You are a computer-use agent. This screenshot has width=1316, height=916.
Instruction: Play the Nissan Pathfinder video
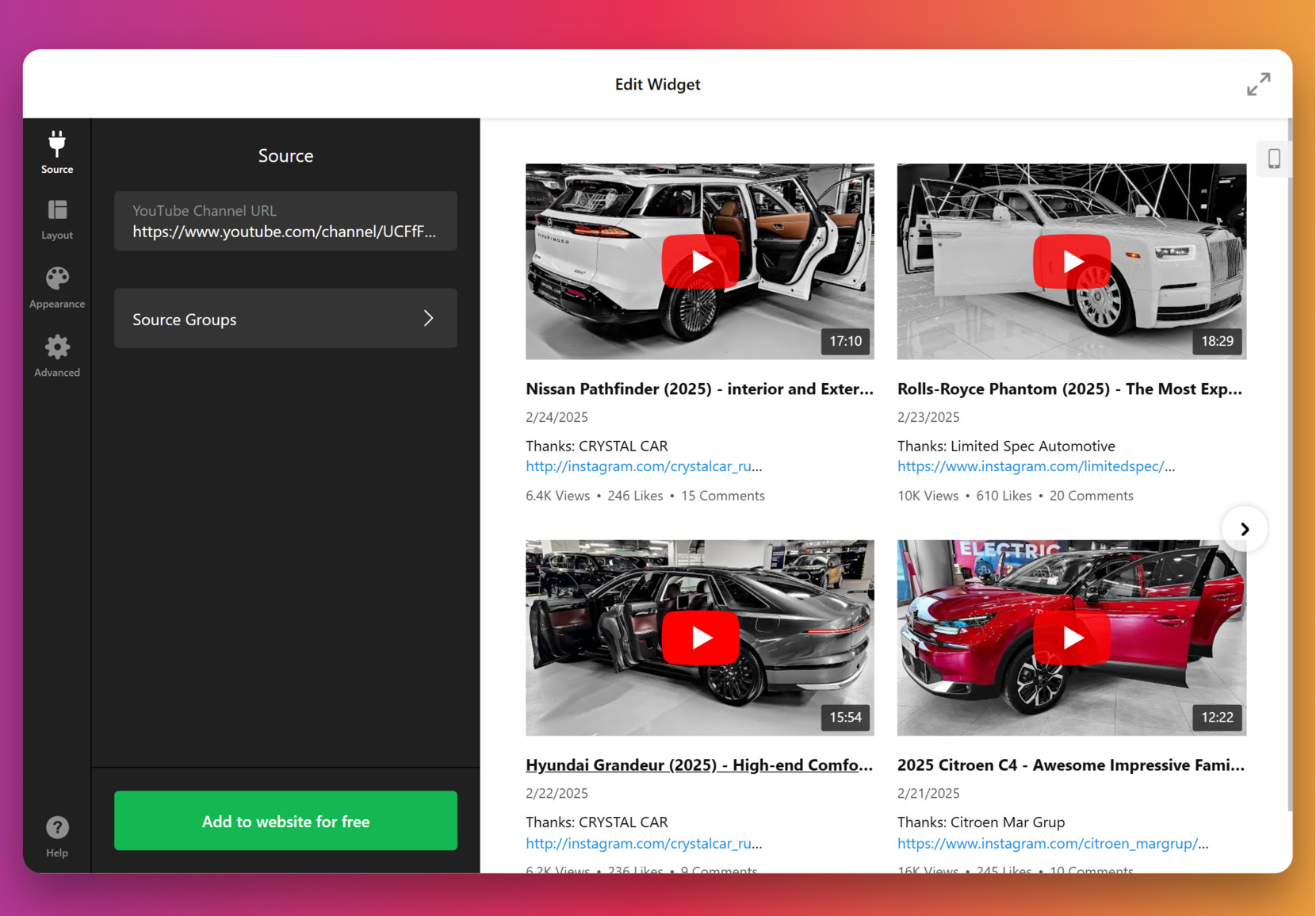[700, 262]
